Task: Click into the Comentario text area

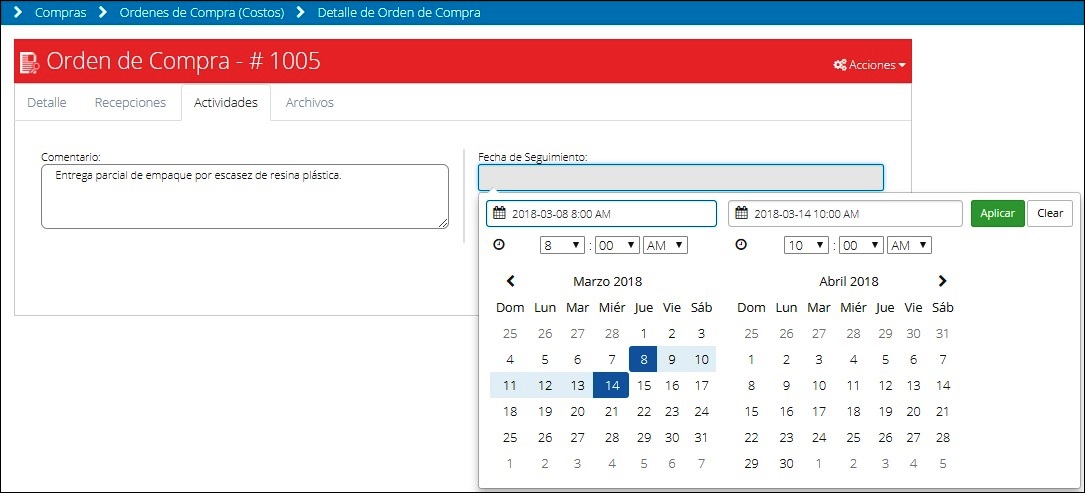Action: (244, 197)
